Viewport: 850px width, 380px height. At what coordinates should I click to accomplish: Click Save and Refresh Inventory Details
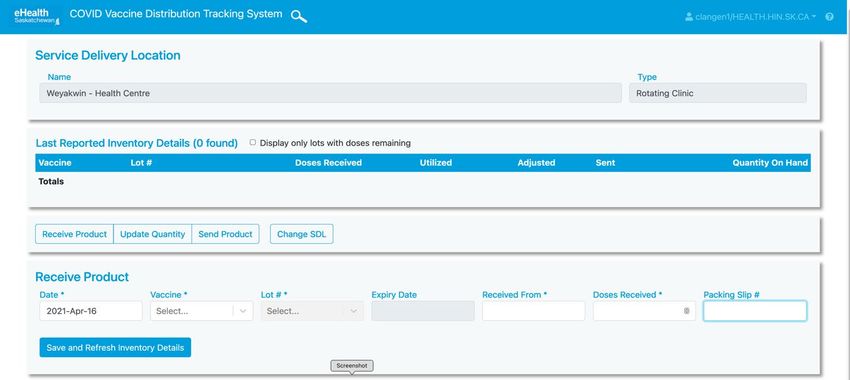pos(115,347)
